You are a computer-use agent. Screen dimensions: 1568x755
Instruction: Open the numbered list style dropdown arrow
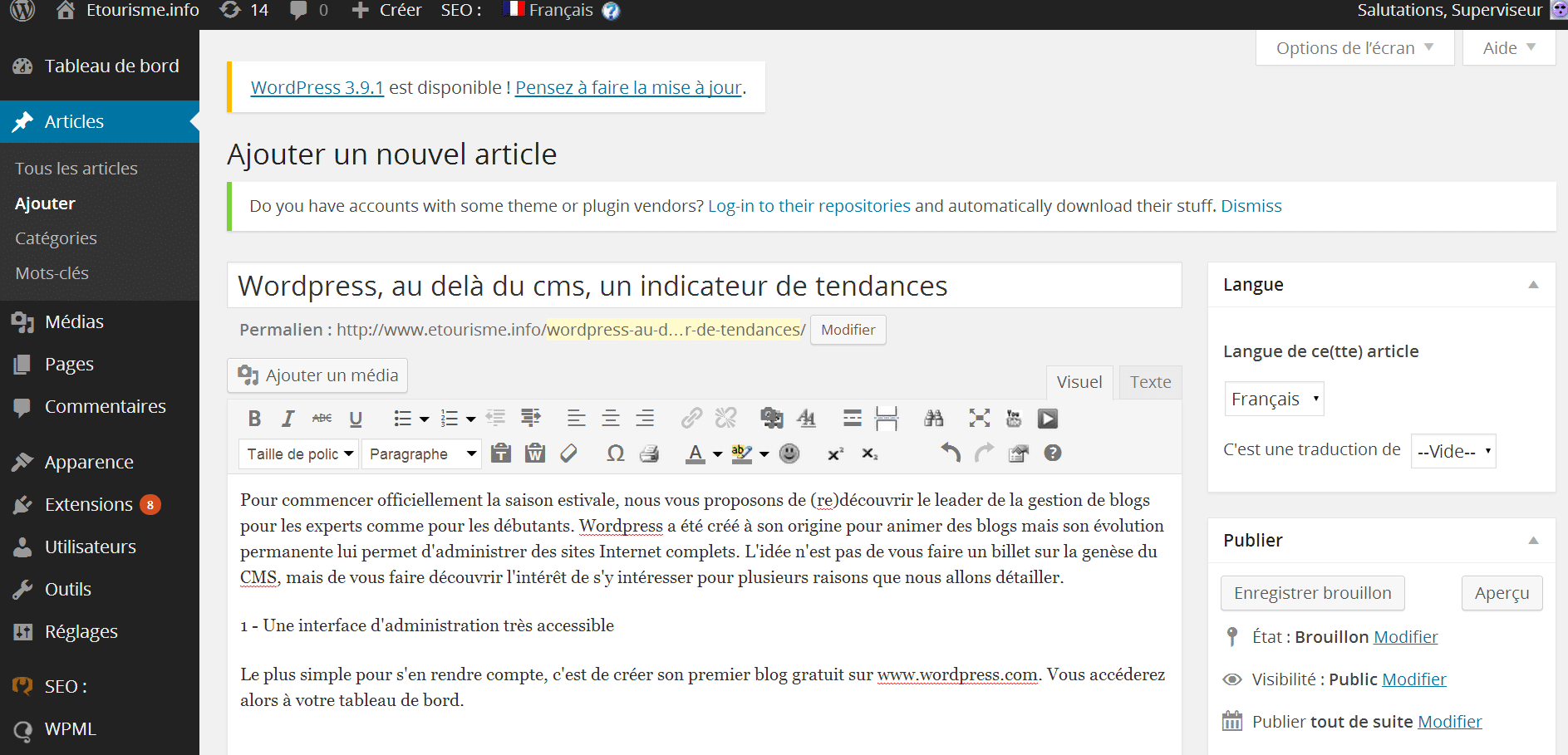point(470,419)
